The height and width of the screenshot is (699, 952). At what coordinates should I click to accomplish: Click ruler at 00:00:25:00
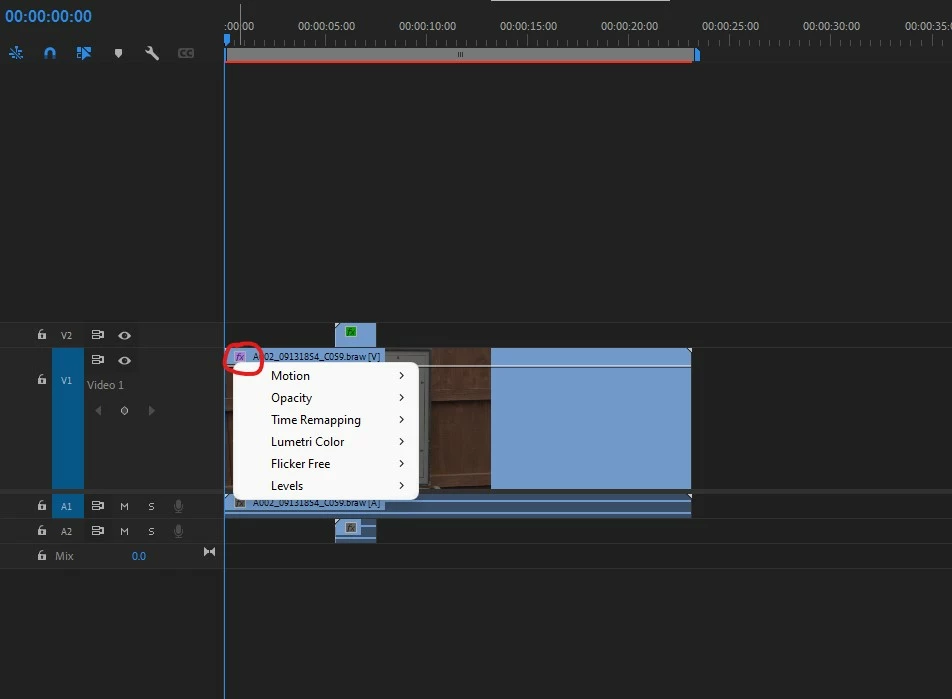[730, 26]
